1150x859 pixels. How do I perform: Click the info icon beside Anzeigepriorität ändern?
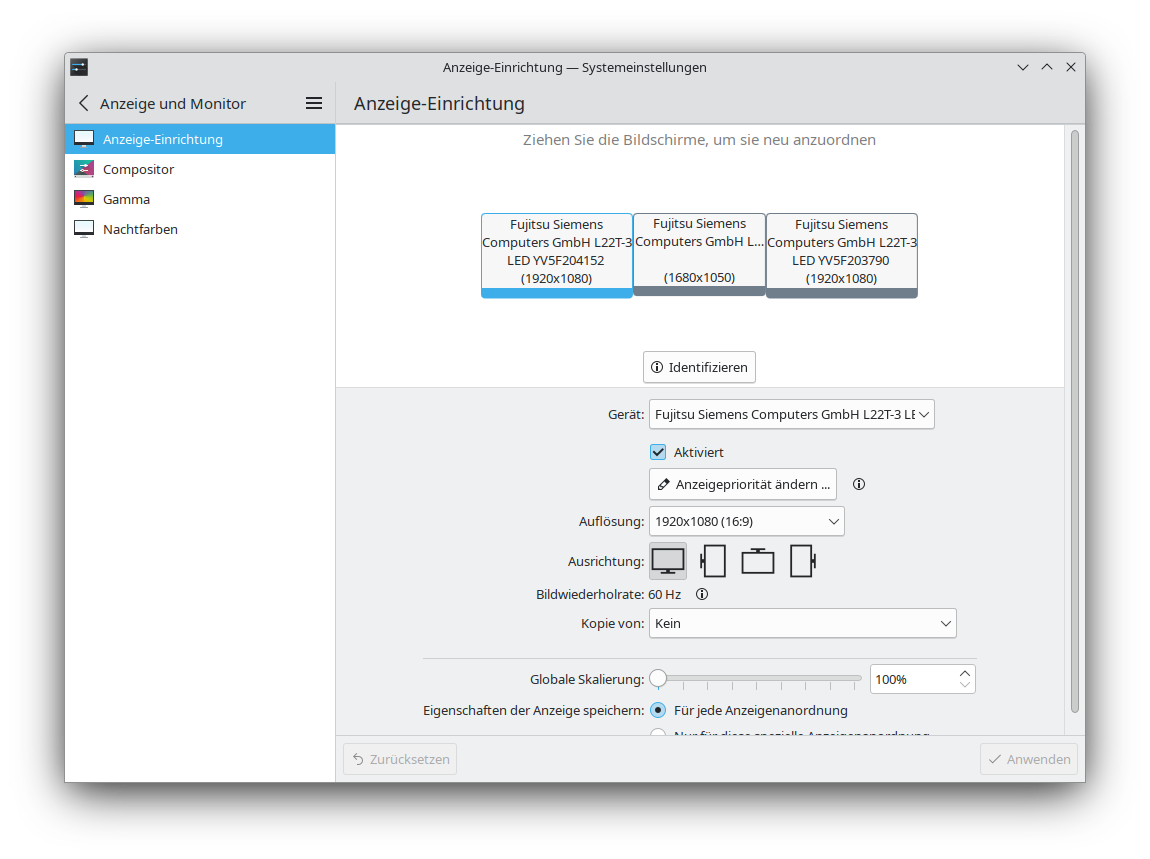[x=858, y=484]
